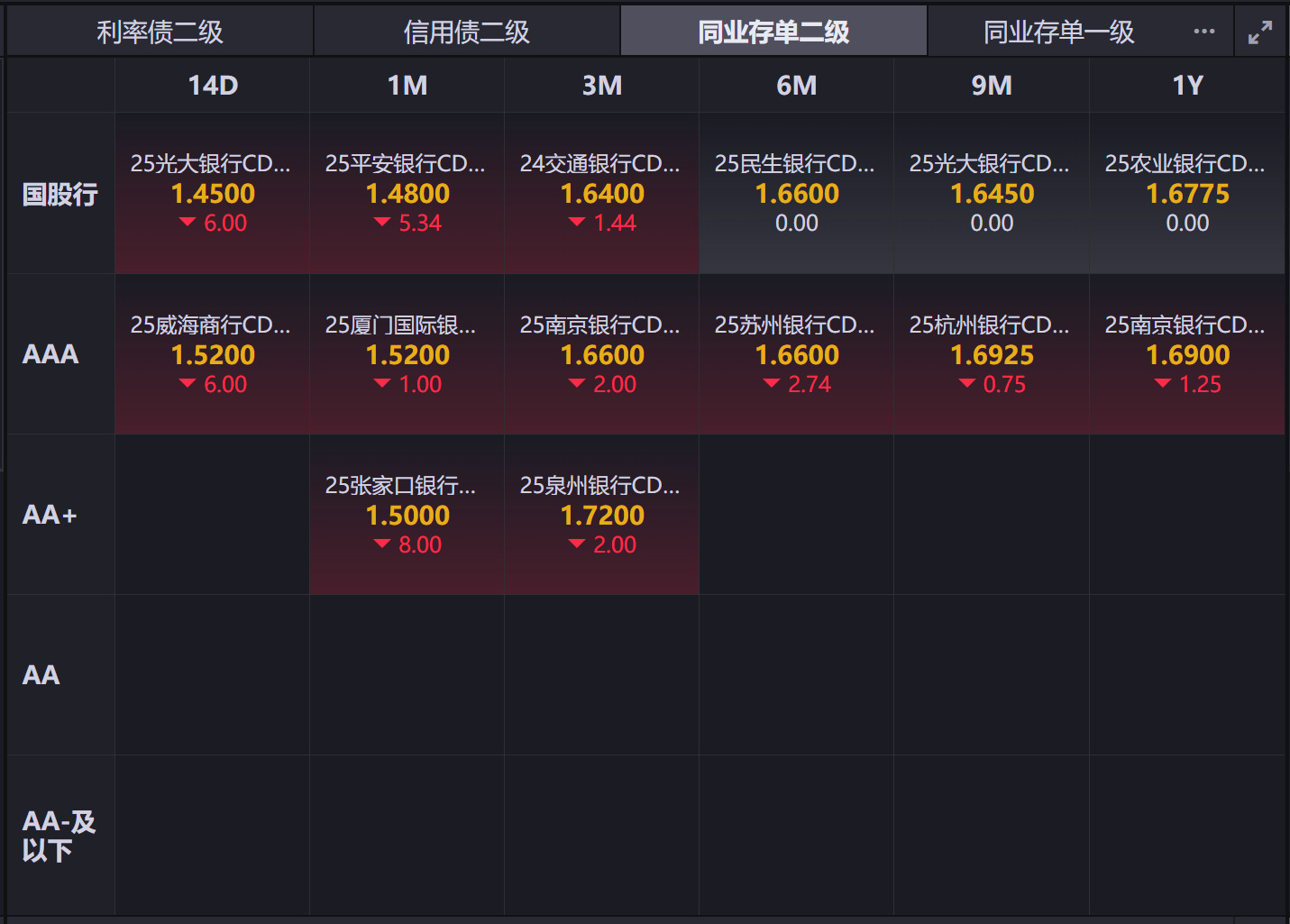Click the 3M column header

[x=602, y=86]
